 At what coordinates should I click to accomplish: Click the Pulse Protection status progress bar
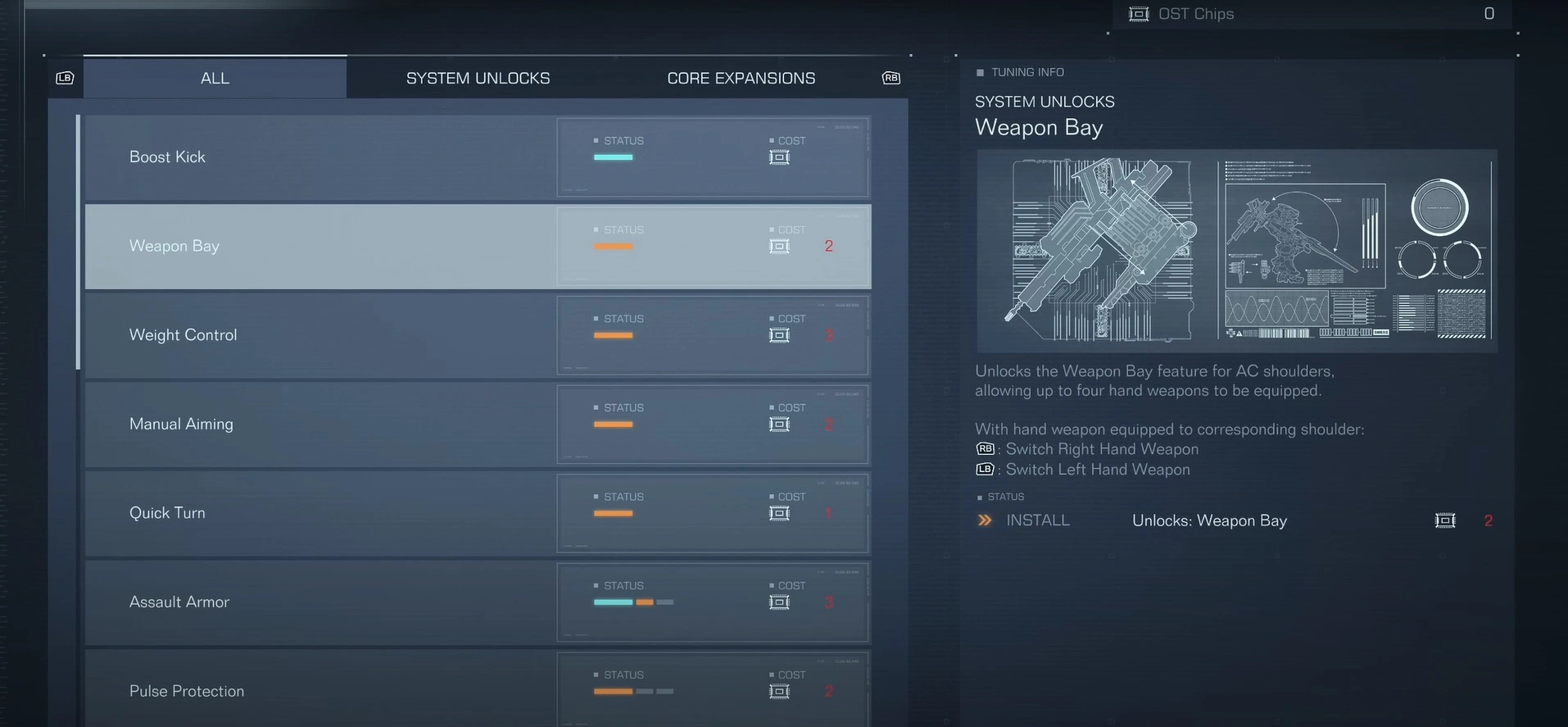pos(633,692)
